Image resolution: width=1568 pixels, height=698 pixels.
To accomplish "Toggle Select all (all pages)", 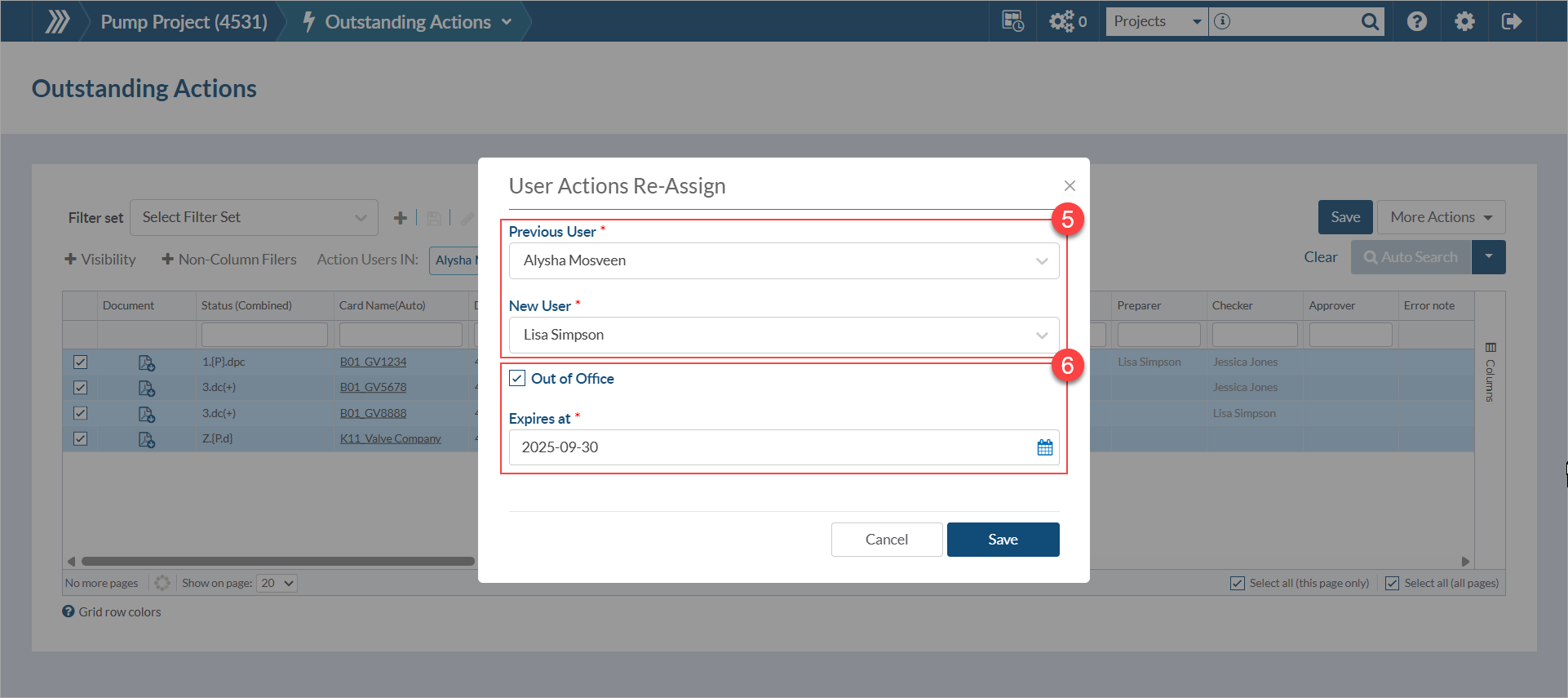I will pos(1393,583).
